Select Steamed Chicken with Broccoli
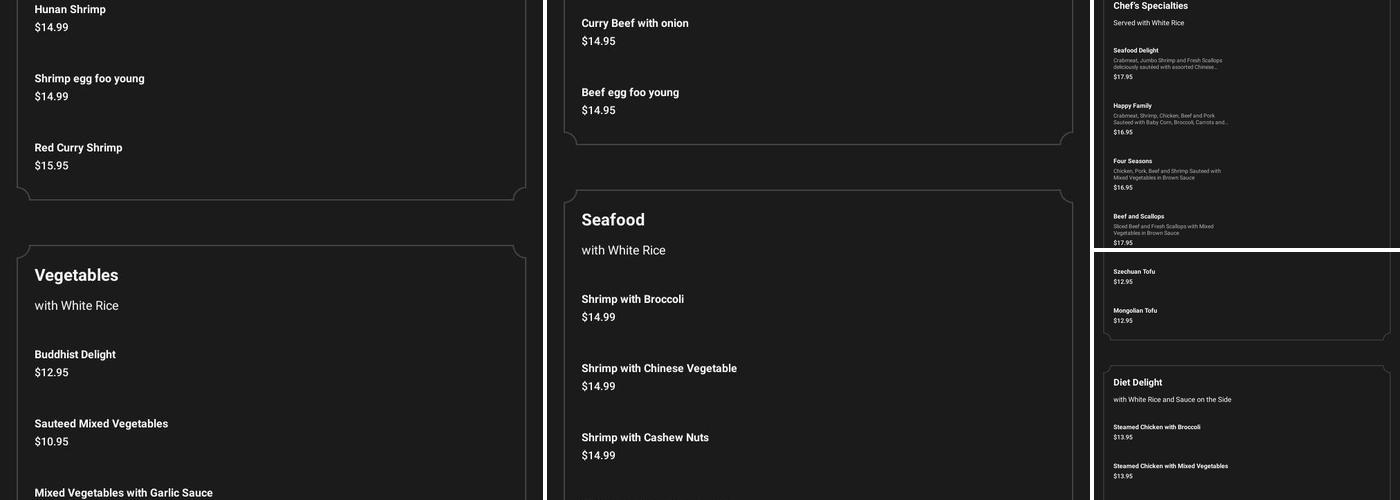The image size is (1400, 500). pyautogui.click(x=1157, y=427)
